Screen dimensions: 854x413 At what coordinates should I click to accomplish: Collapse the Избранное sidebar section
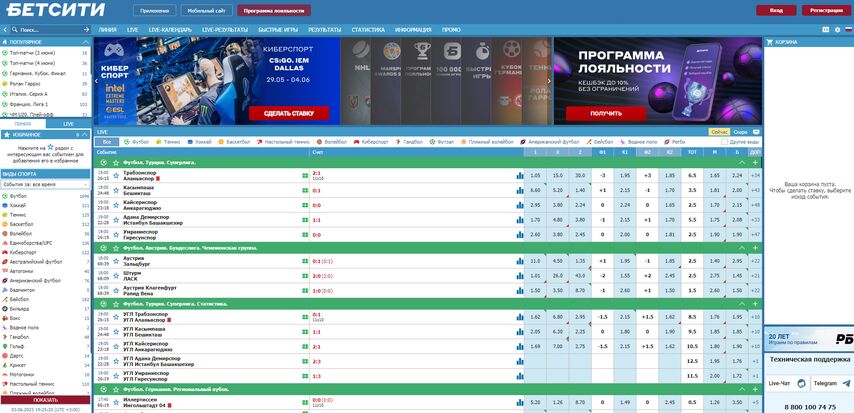click(x=86, y=135)
